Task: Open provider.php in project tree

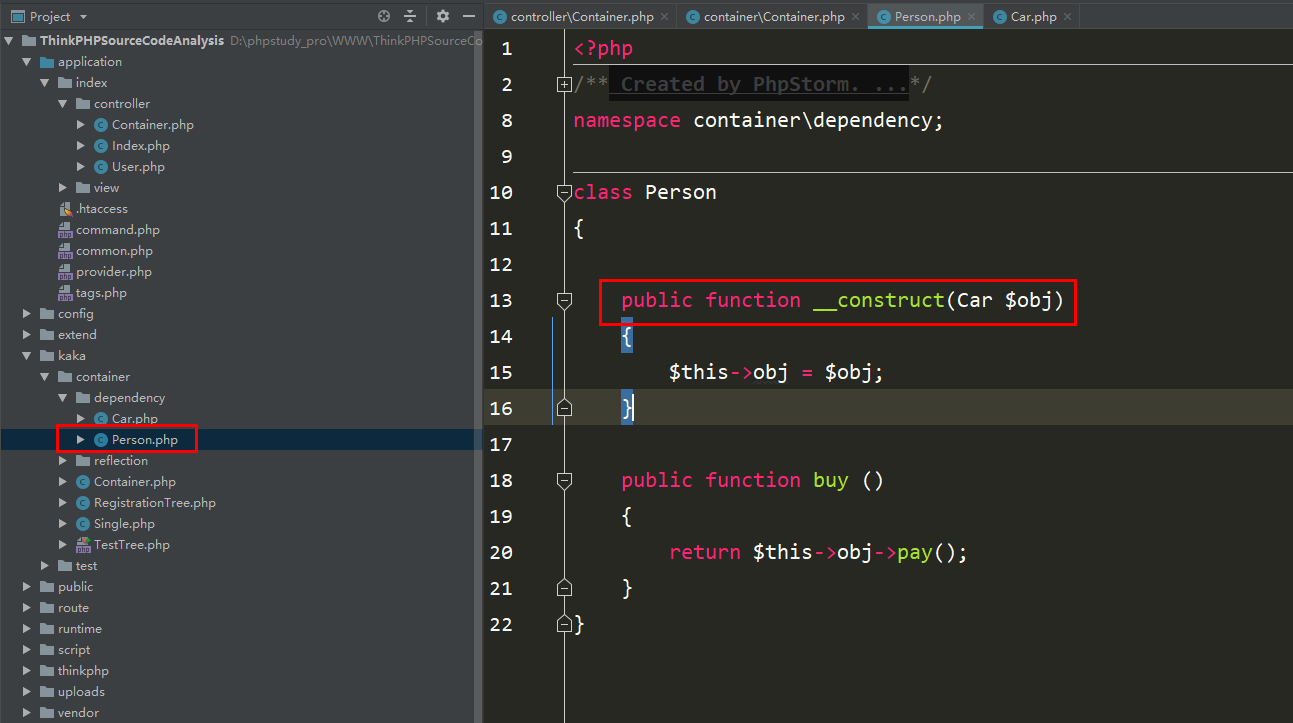Action: (114, 272)
